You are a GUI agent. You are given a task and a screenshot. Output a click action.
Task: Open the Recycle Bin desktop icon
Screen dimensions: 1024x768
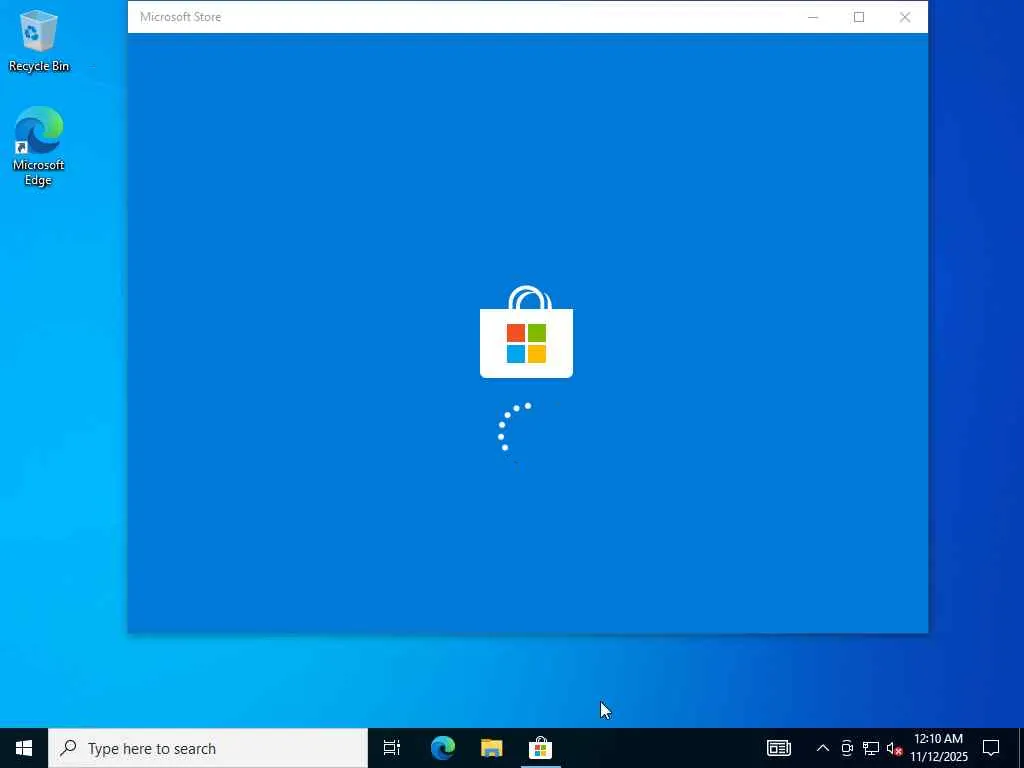pos(38,40)
